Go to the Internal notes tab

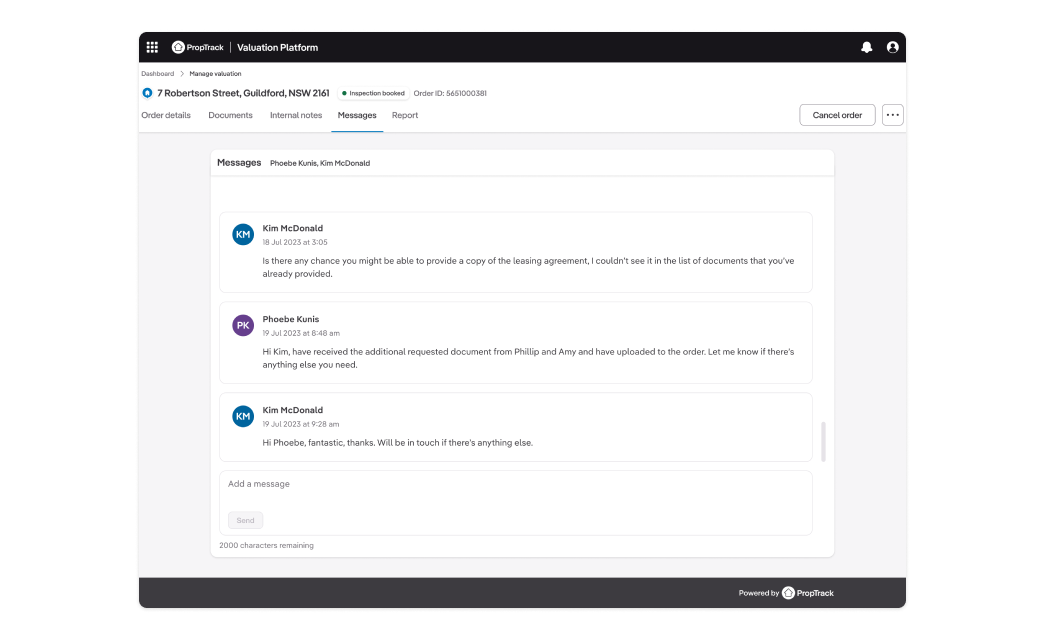click(296, 115)
